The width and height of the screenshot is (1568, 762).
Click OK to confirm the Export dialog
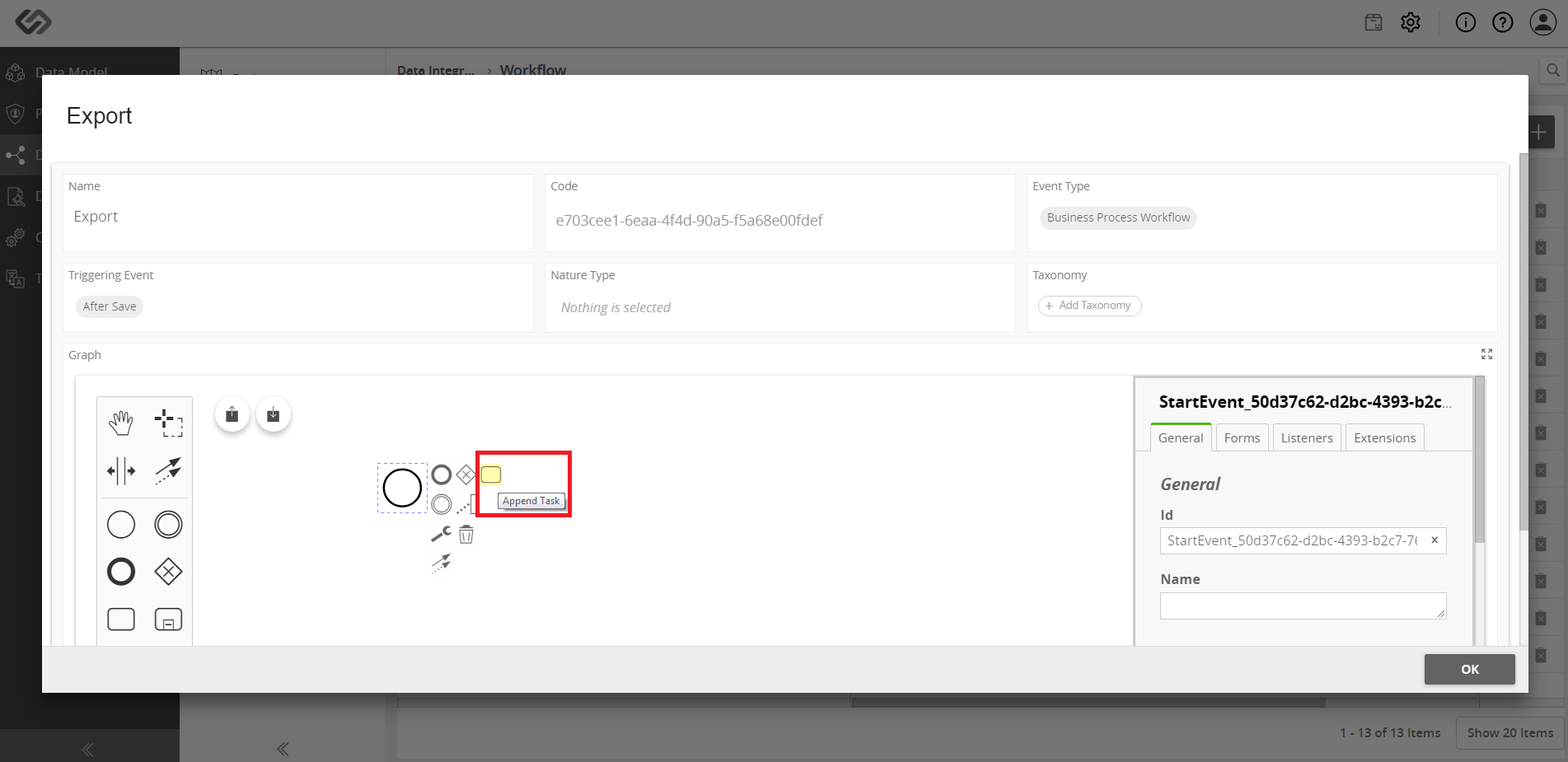[1469, 669]
